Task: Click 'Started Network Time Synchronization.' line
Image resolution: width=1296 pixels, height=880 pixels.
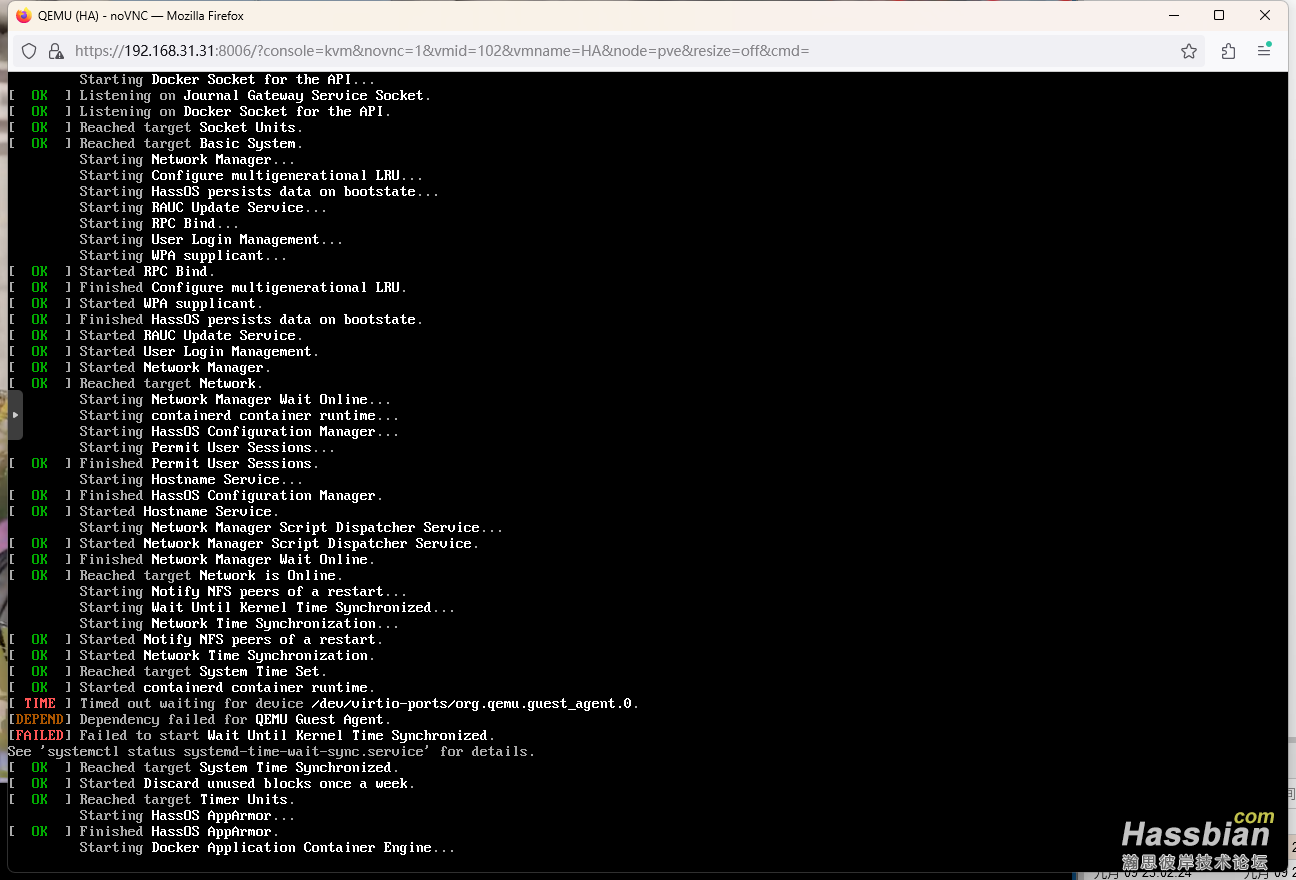Action: tap(227, 655)
